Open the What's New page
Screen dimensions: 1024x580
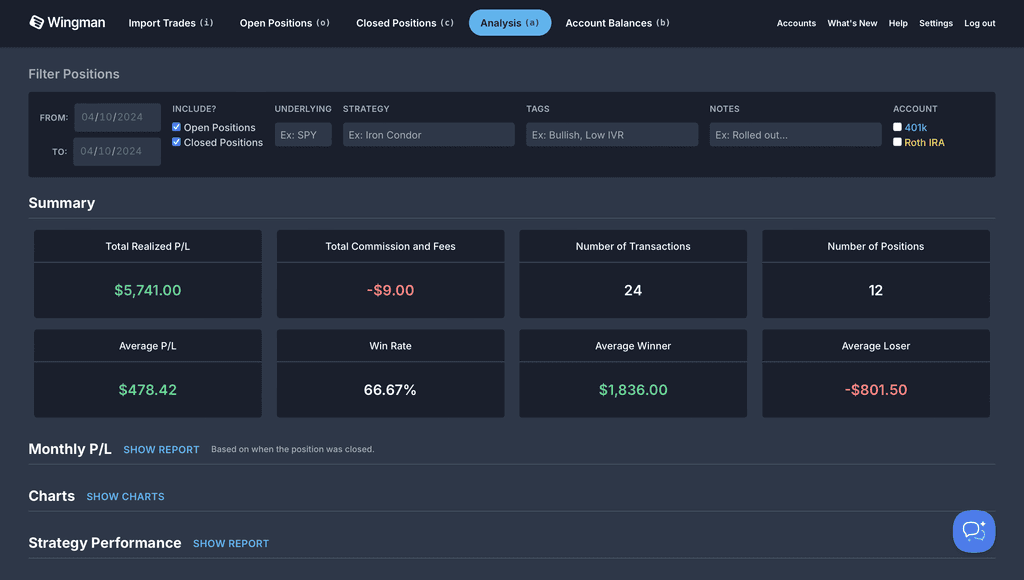pos(852,23)
